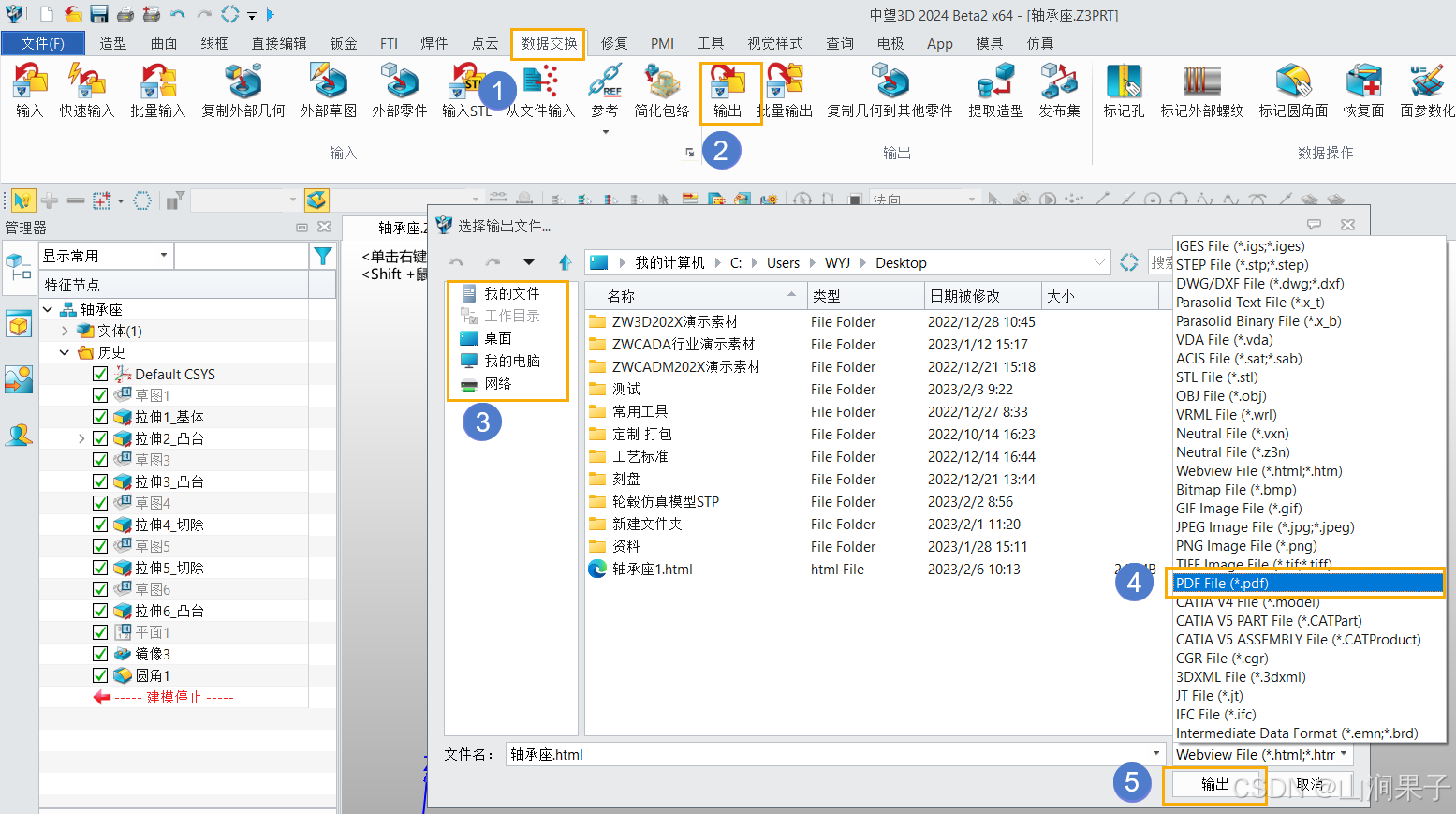Switch to the 造型 ribbon tab
This screenshot has width=1456, height=814.
[113, 43]
